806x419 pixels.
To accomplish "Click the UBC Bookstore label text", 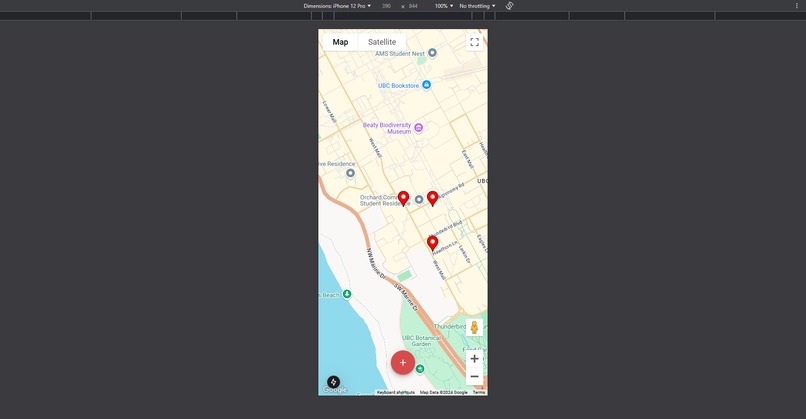I will (398, 86).
